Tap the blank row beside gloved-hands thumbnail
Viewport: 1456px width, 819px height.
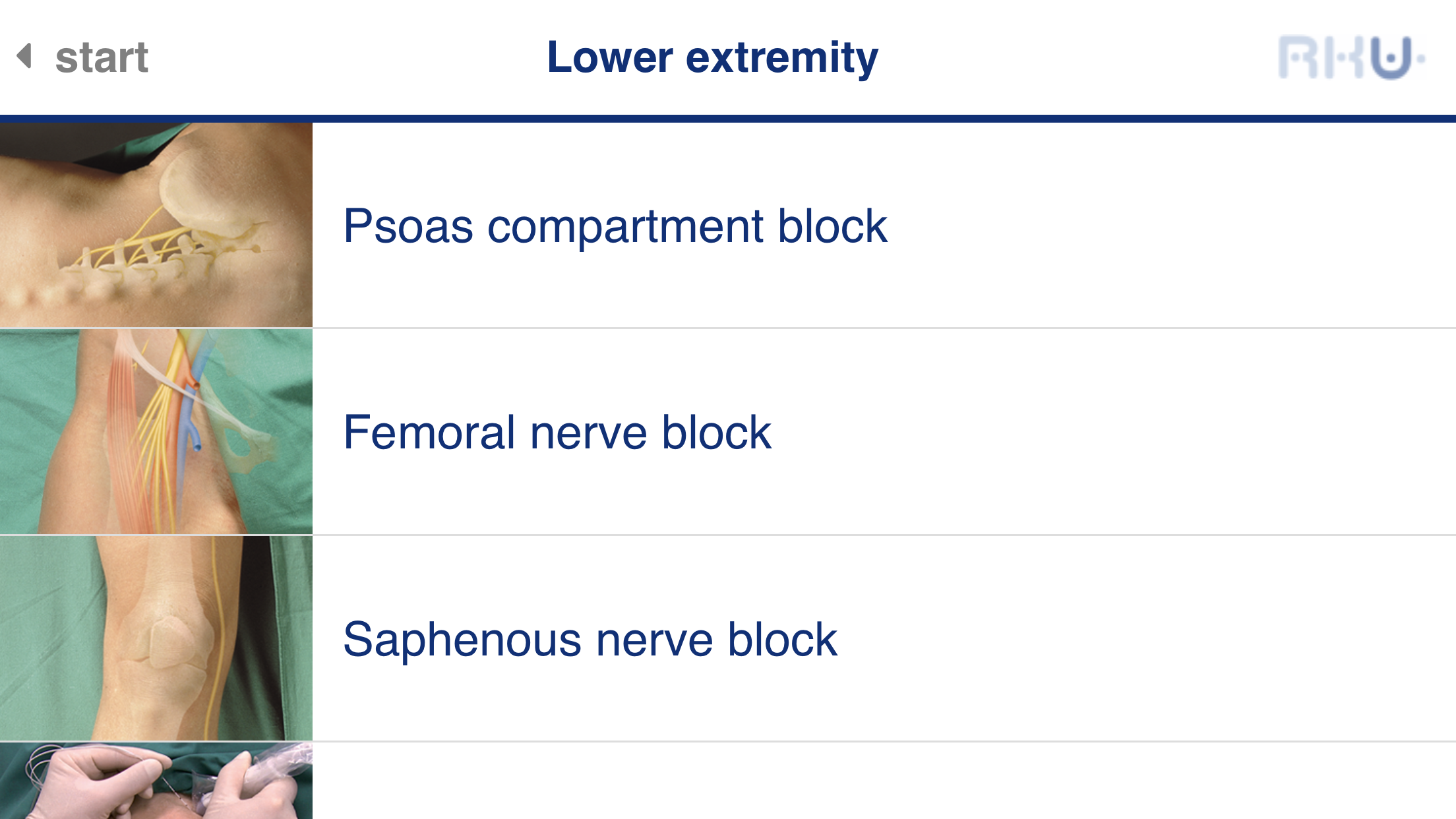tap(884, 781)
